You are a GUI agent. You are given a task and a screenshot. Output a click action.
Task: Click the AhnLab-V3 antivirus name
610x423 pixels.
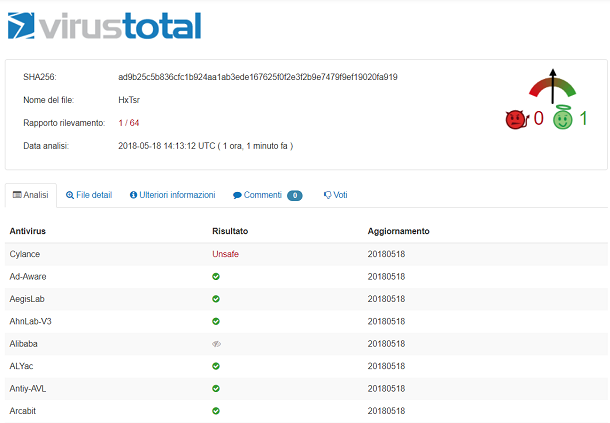point(30,321)
